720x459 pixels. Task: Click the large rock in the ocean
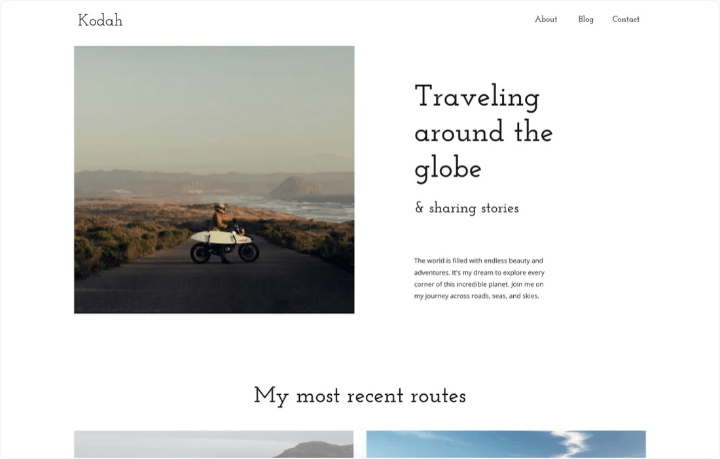tap(295, 187)
